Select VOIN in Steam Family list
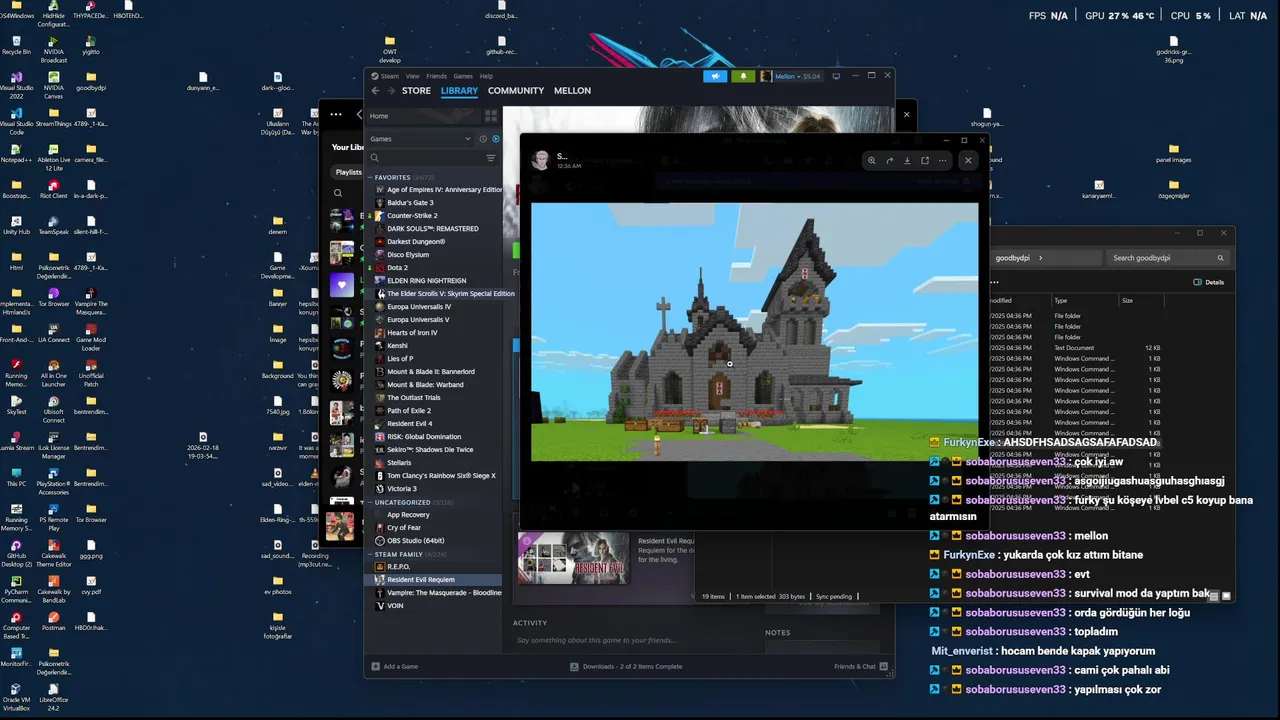Image resolution: width=1280 pixels, height=720 pixels. pyautogui.click(x=395, y=606)
